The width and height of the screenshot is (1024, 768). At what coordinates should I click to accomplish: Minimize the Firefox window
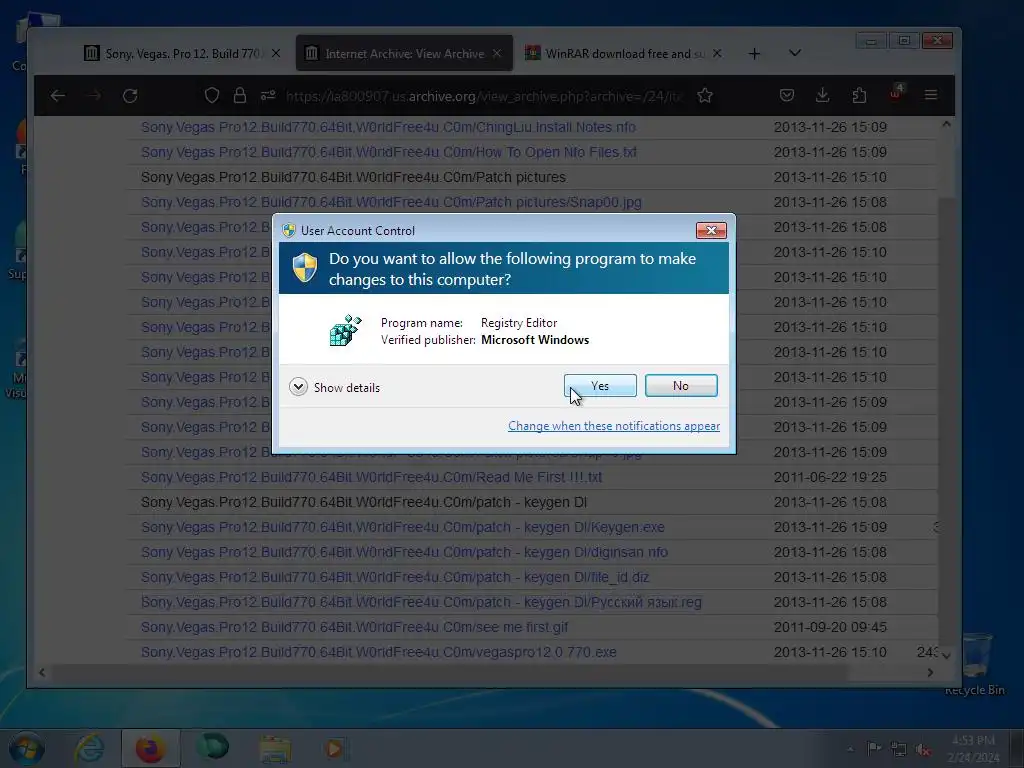click(x=871, y=41)
